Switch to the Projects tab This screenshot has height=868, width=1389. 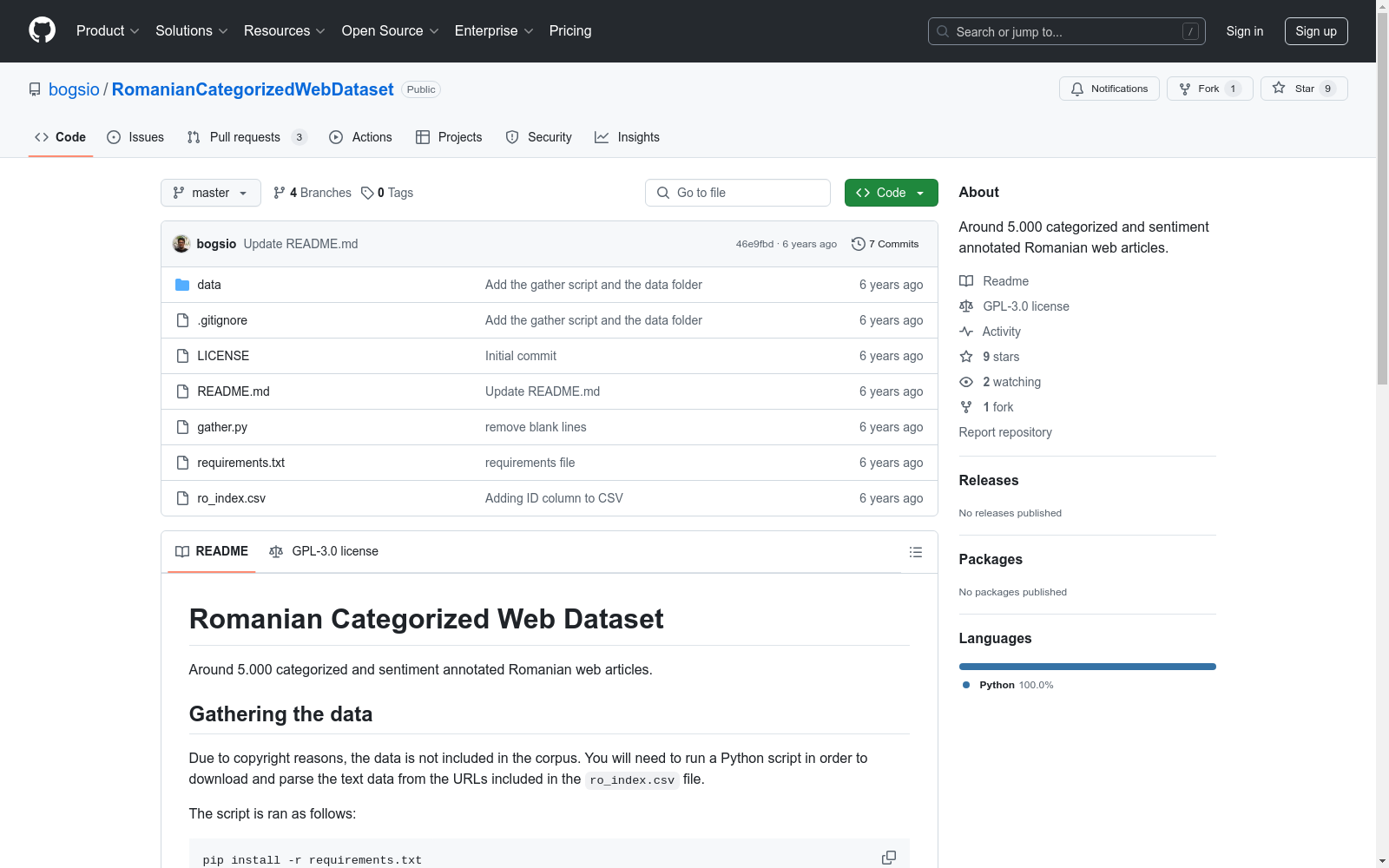(449, 137)
